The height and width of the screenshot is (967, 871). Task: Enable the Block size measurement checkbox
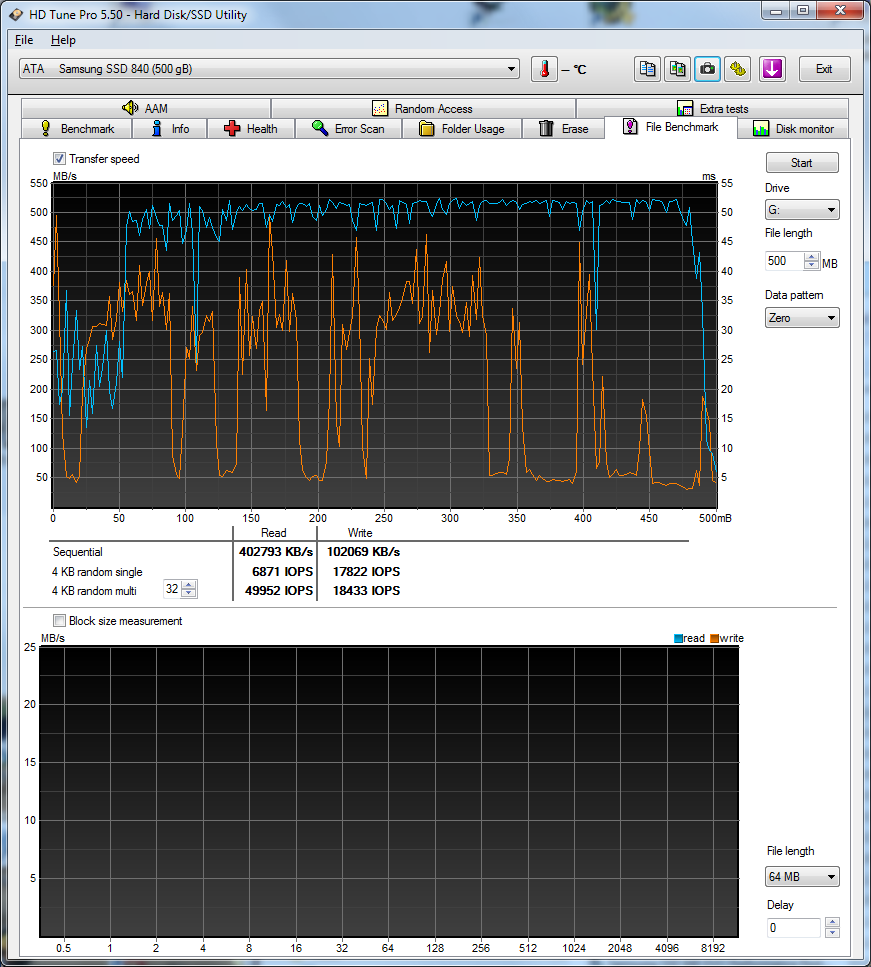[x=59, y=620]
